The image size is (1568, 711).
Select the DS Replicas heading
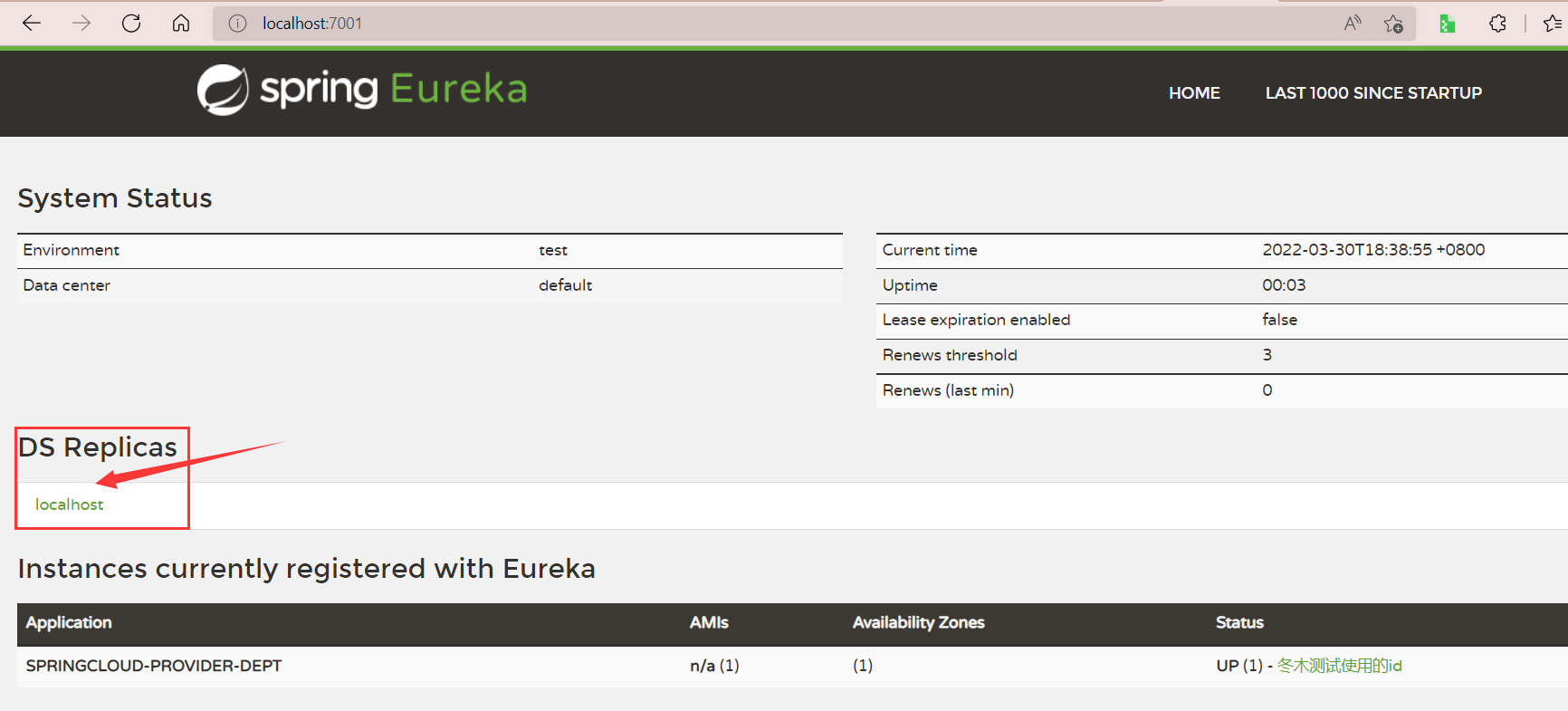(98, 447)
